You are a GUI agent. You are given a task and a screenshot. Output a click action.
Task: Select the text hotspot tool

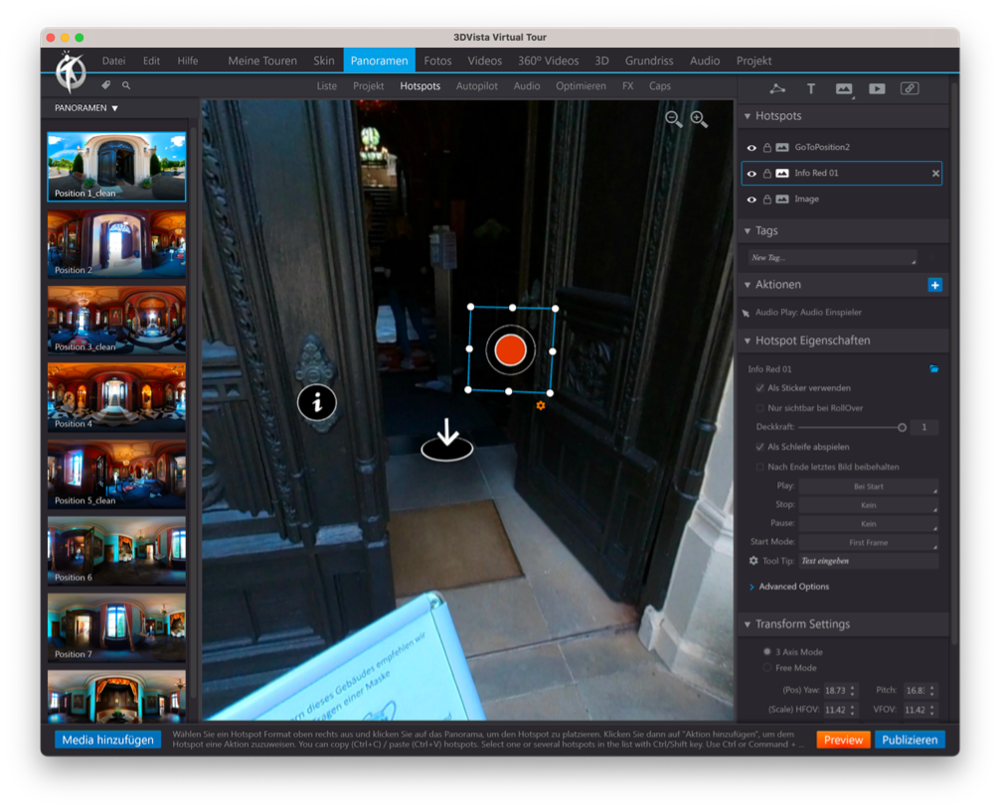(x=811, y=89)
